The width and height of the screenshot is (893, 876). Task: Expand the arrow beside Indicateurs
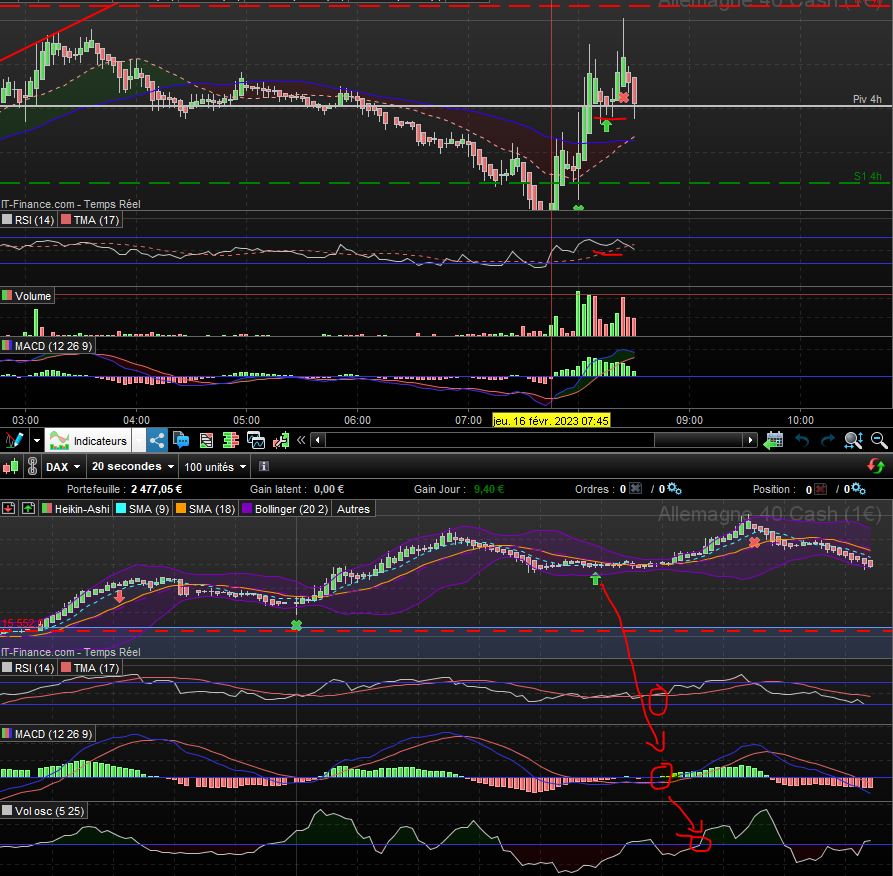pyautogui.click(x=138, y=440)
